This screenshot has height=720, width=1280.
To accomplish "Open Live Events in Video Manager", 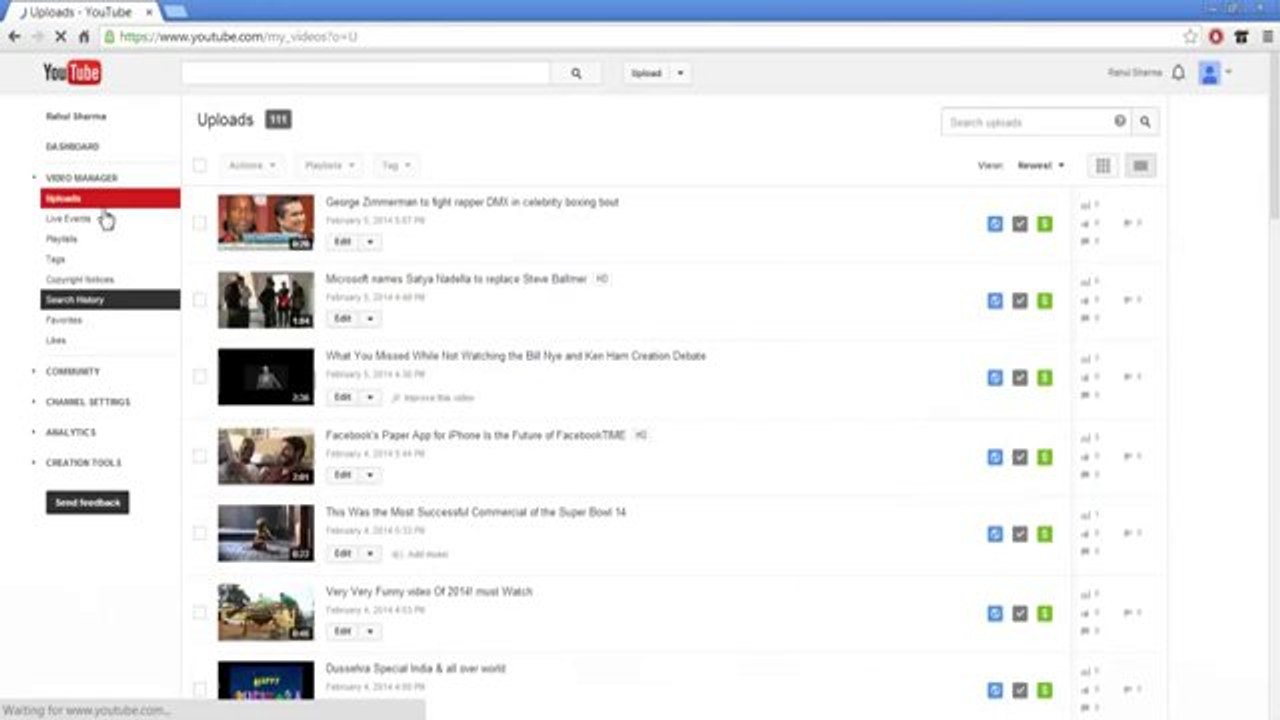I will pos(68,219).
